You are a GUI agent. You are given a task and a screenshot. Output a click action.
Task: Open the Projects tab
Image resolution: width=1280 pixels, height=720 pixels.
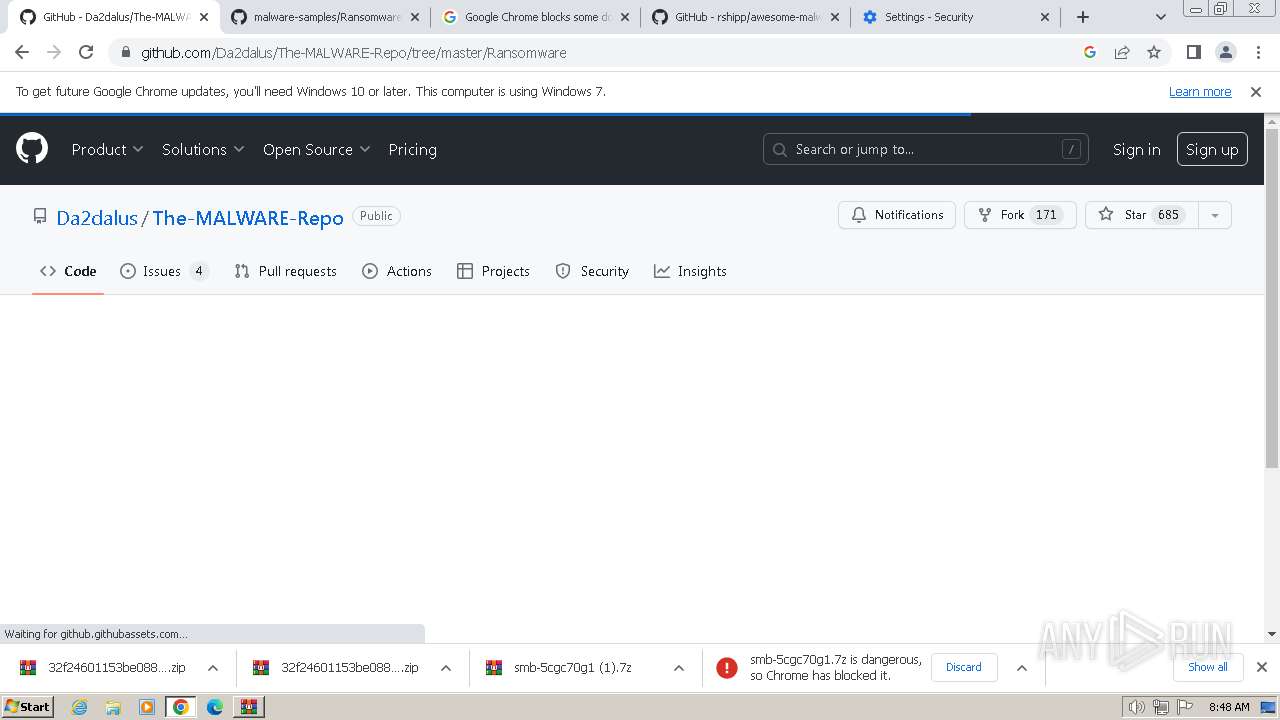click(493, 271)
